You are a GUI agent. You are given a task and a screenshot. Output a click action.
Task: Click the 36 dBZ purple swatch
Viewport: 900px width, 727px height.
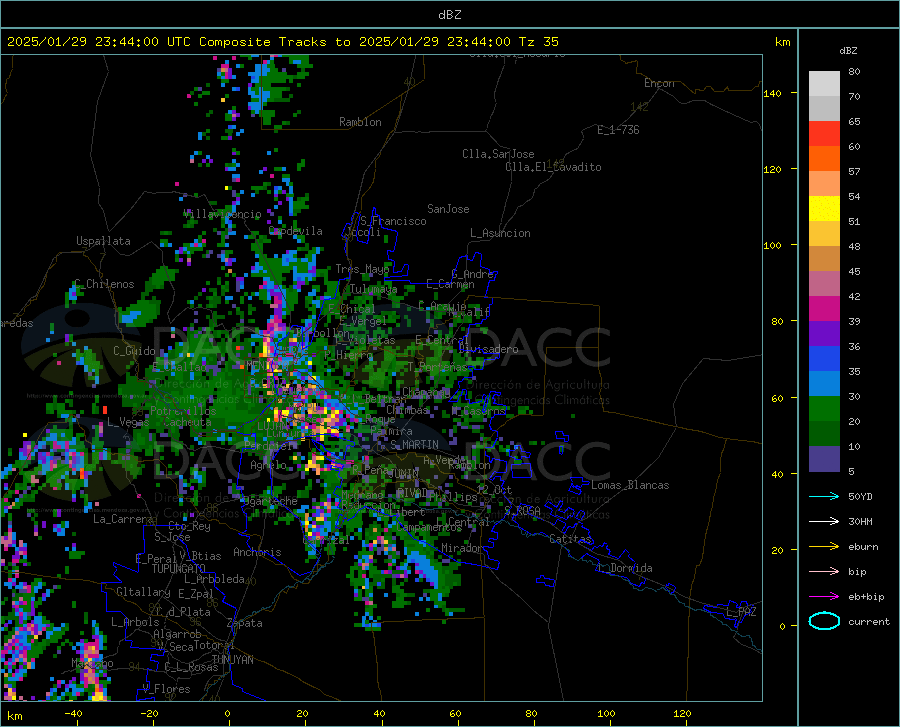click(824, 334)
